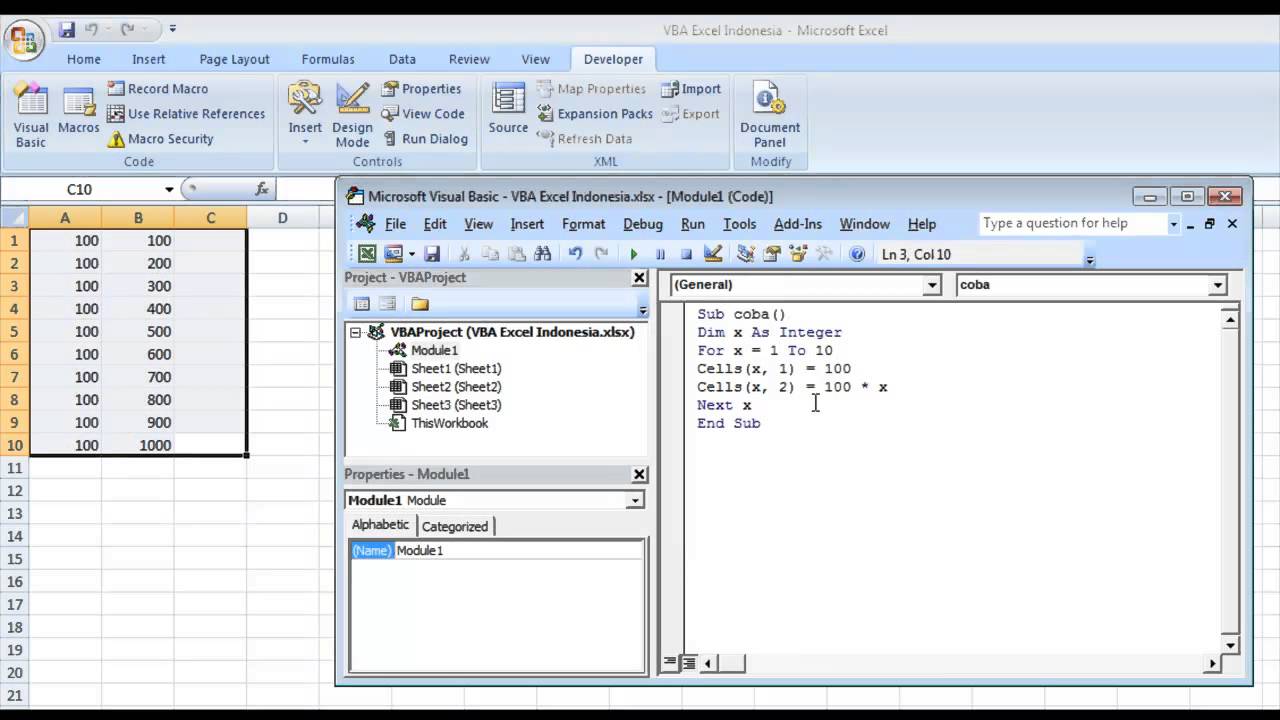
Task: Click View Code in Controls group
Action: (422, 114)
